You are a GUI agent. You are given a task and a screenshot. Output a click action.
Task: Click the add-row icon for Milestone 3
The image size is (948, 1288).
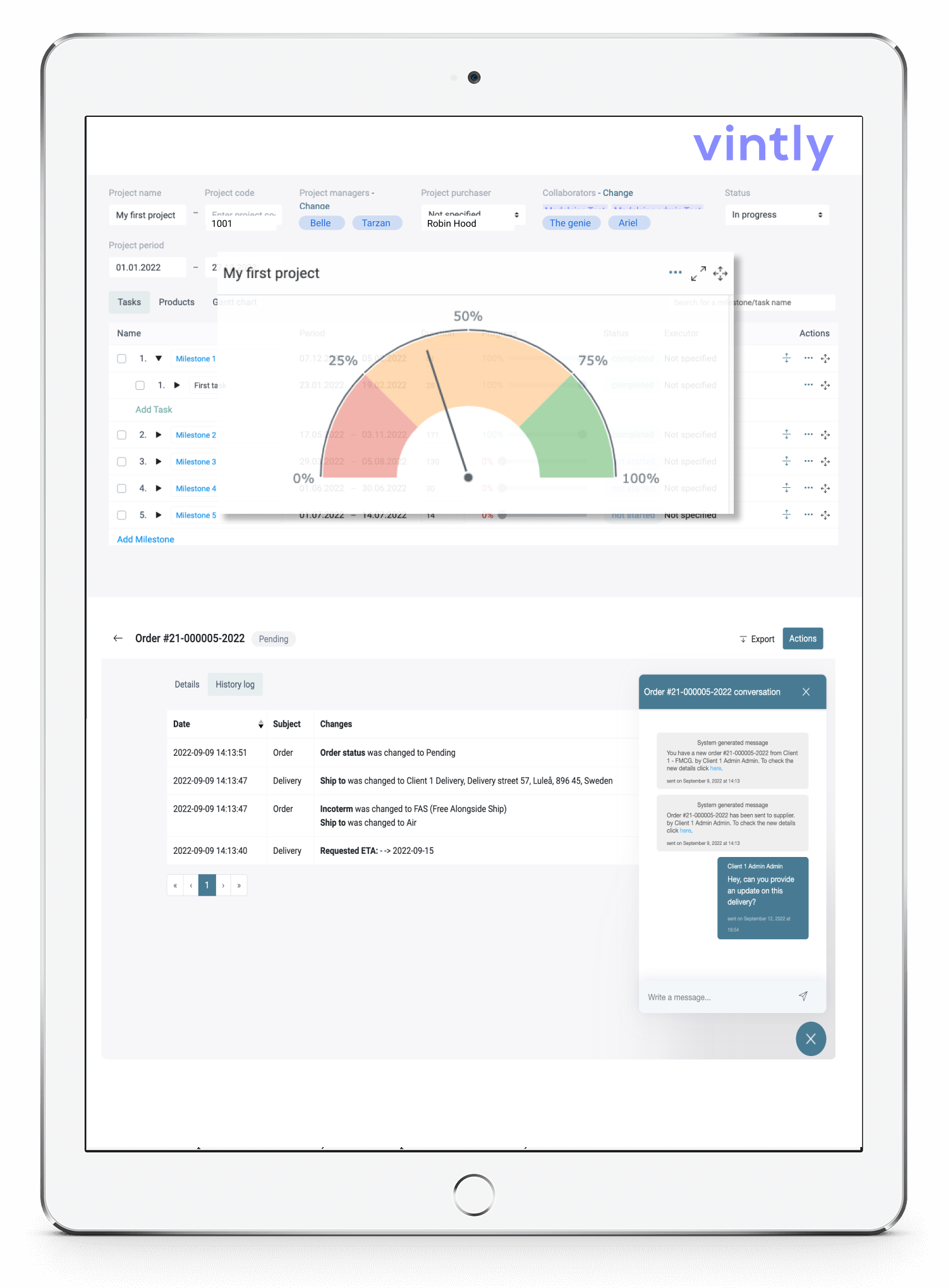pyautogui.click(x=786, y=461)
